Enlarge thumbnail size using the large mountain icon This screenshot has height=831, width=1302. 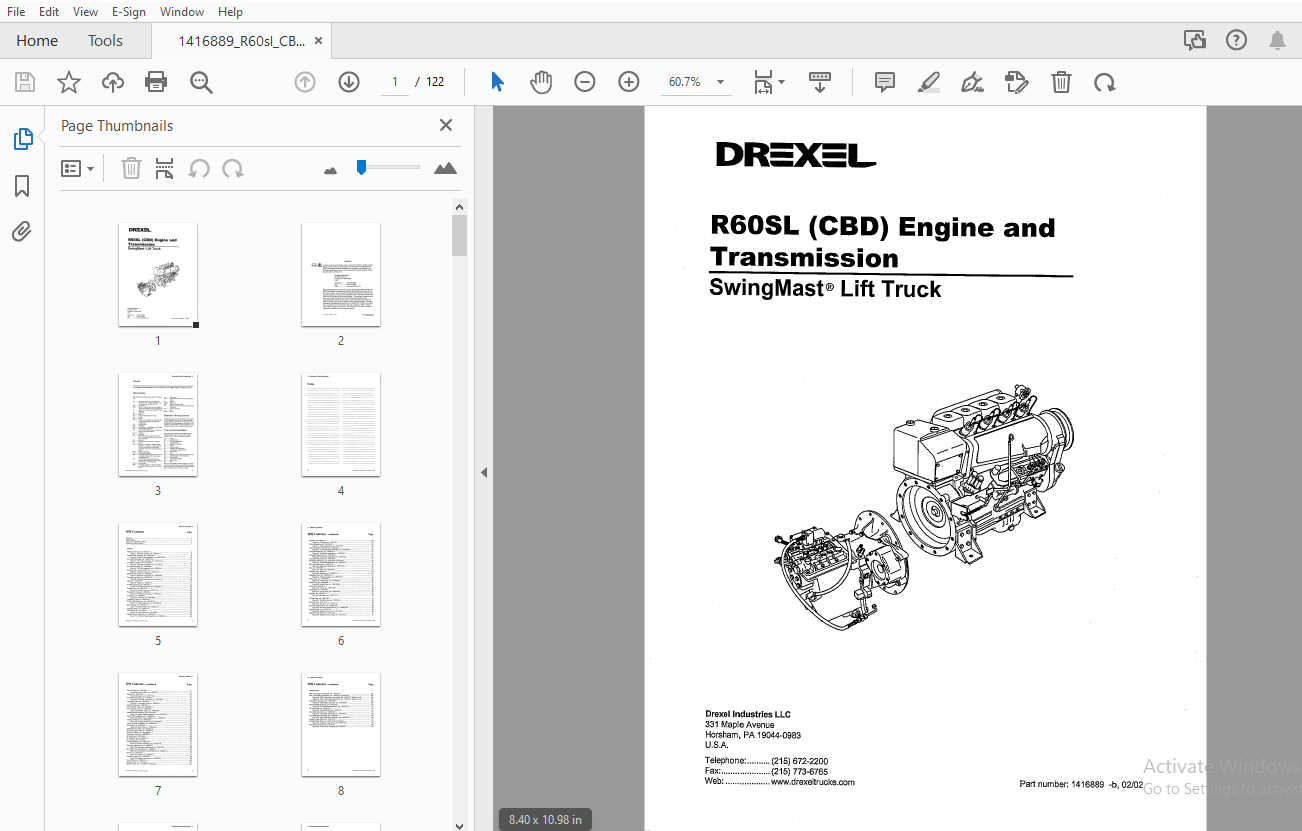(446, 168)
